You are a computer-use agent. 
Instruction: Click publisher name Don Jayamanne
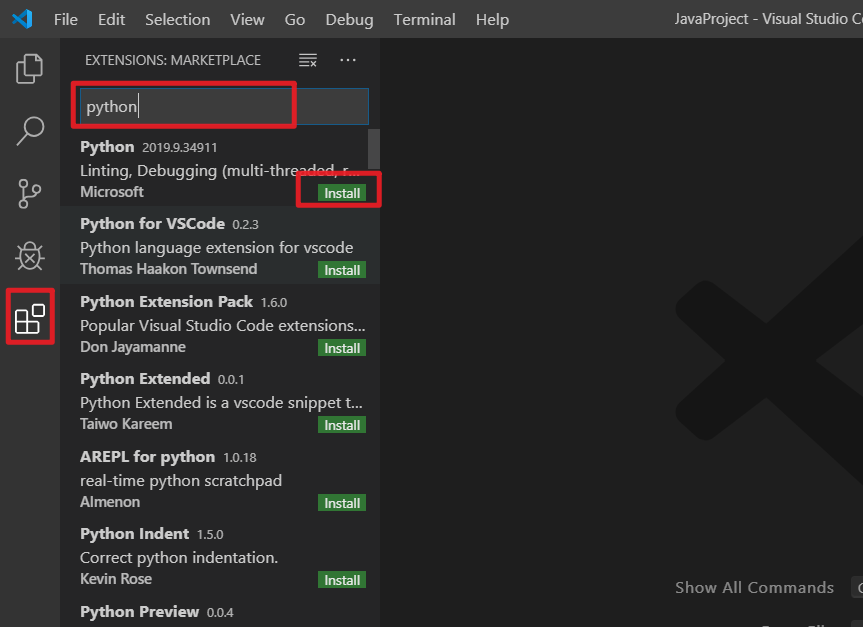tap(133, 347)
